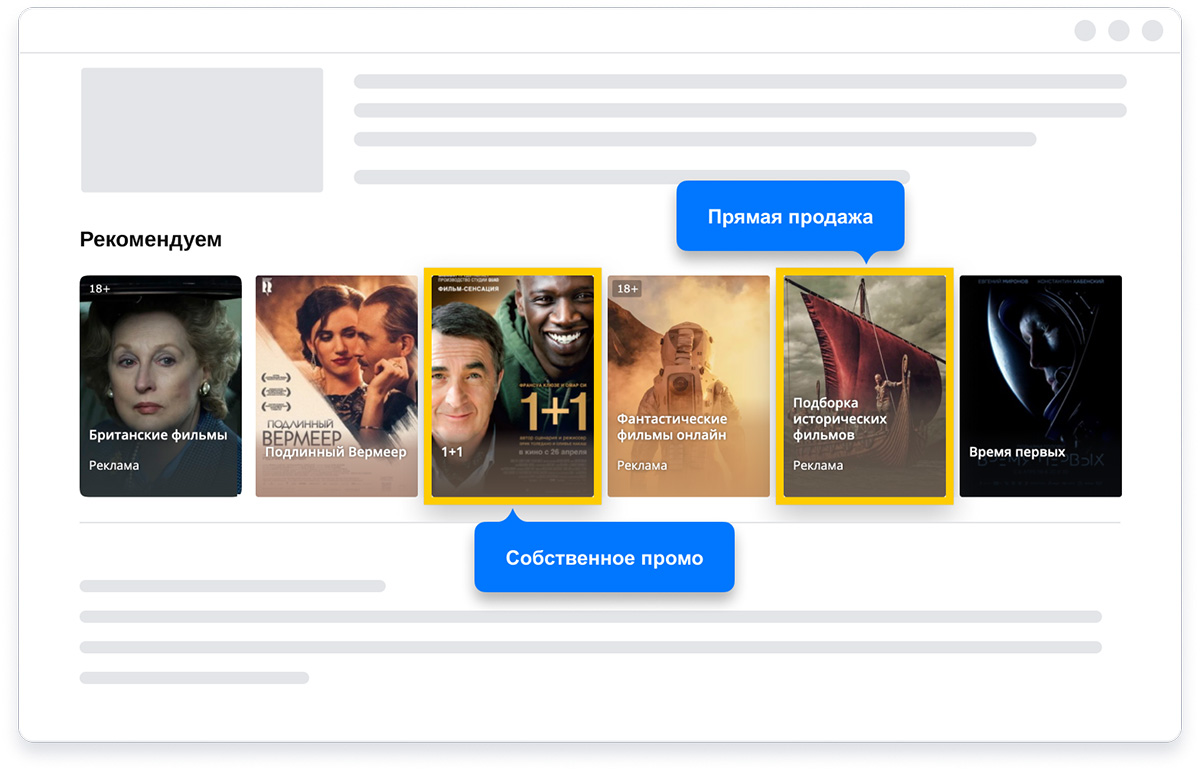
Task: Click the Прямая продажа callout bubble
Action: (x=790, y=217)
